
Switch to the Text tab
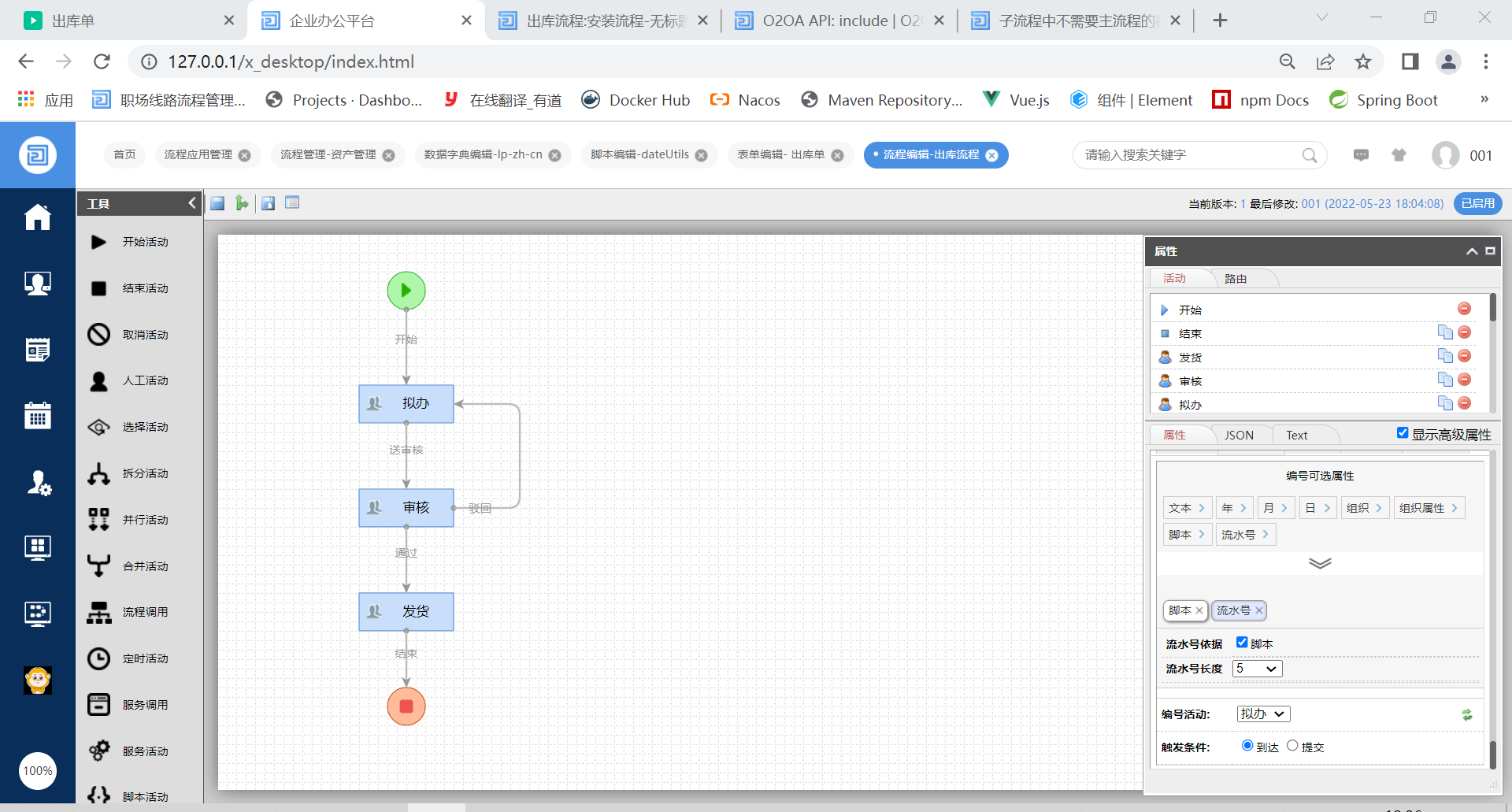[x=1297, y=435]
